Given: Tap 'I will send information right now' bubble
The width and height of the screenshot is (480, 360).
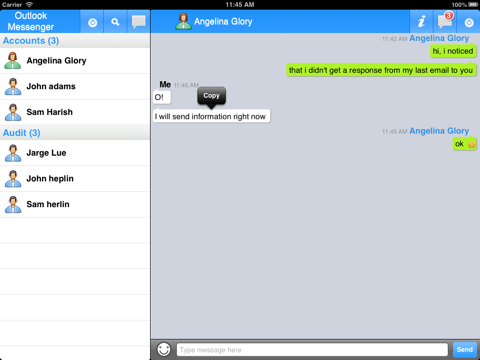Looking at the screenshot, I should (211, 116).
